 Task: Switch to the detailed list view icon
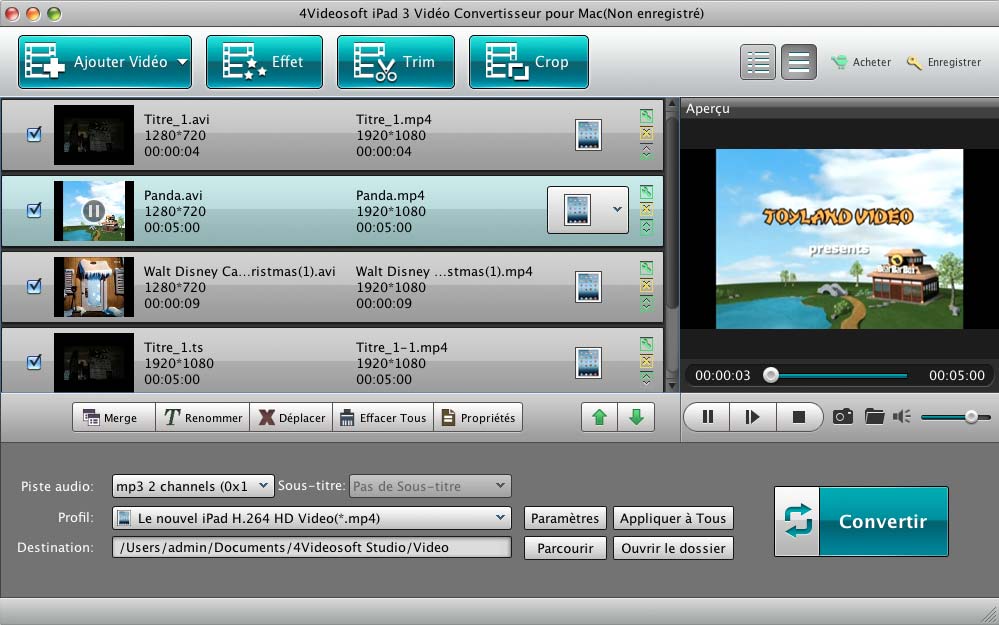758,62
